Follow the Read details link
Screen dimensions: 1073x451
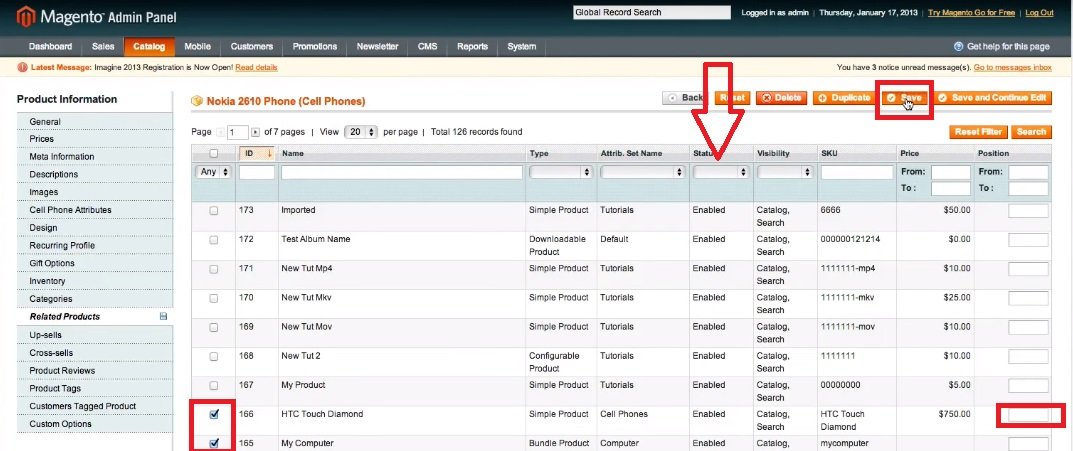(257, 68)
